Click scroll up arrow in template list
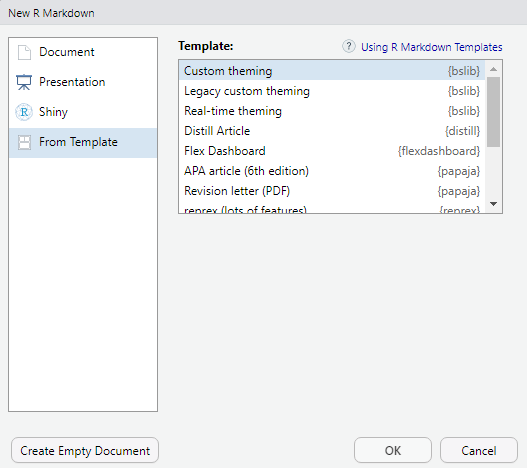 click(493, 69)
